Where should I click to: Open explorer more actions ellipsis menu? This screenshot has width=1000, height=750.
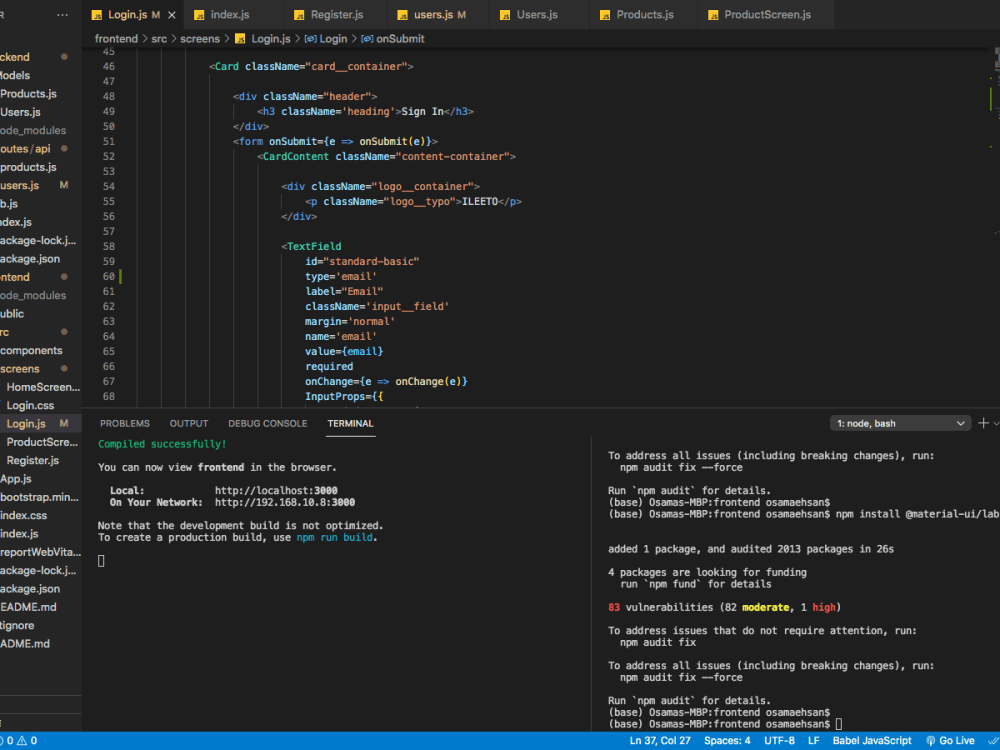pos(63,15)
